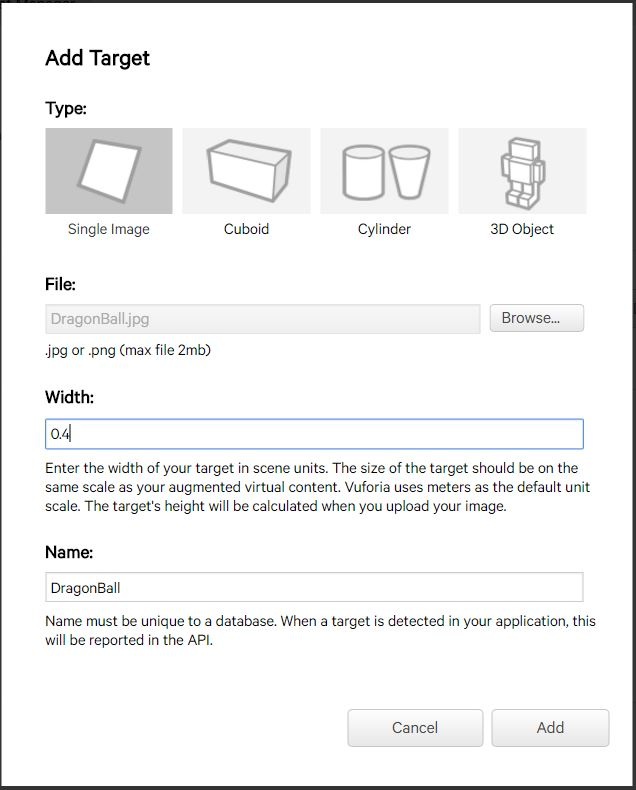Image resolution: width=636 pixels, height=790 pixels.
Task: Click the .jpg or .png file hint
Action: [x=128, y=350]
